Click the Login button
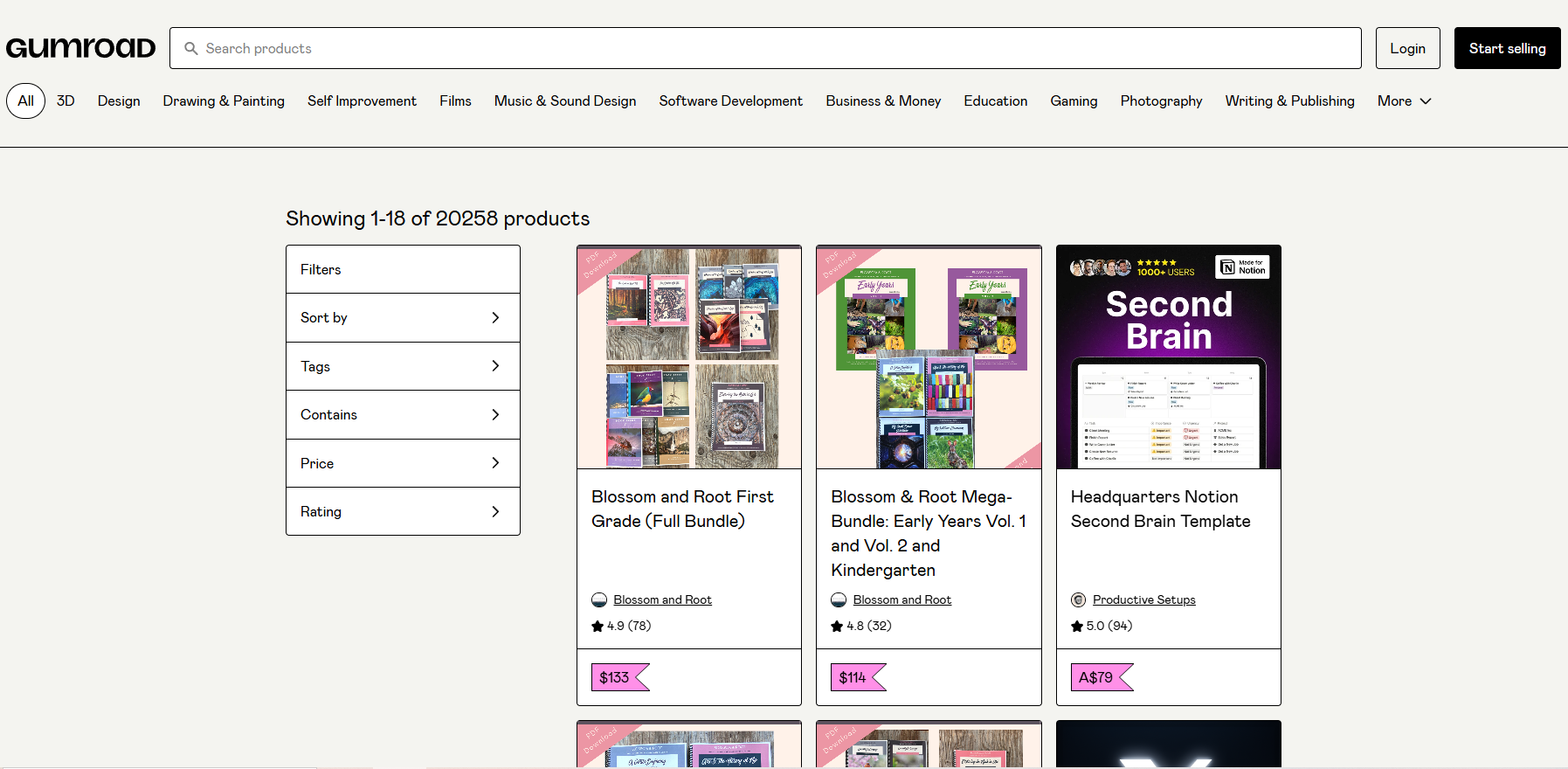 [x=1407, y=48]
